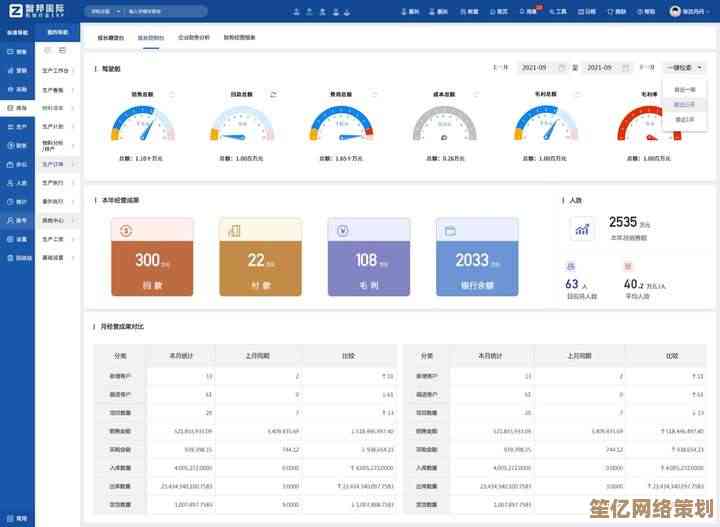Click the 帮助 icon in top navigation
This screenshot has height=527, width=720.
pyautogui.click(x=647, y=11)
